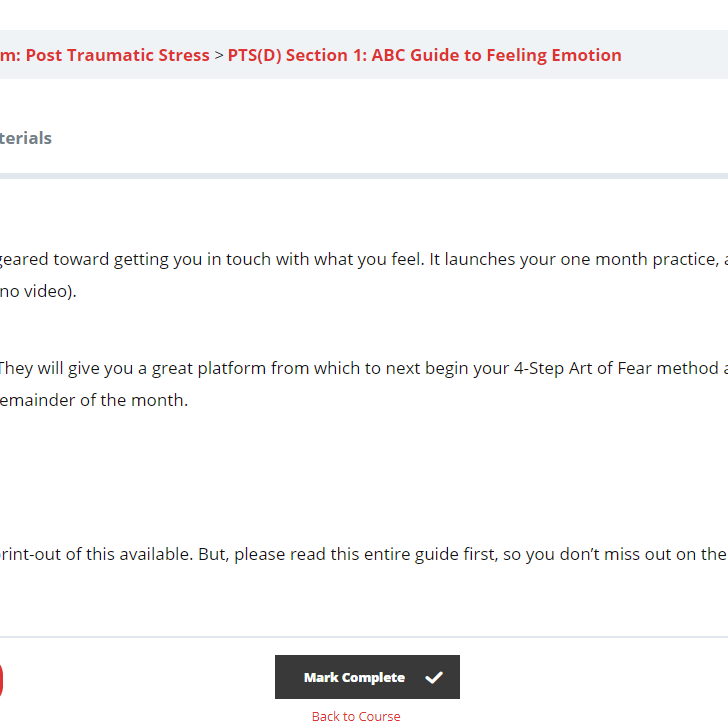Click the checkmark icon in Mark Complete
The height and width of the screenshot is (728, 728).
tap(434, 677)
